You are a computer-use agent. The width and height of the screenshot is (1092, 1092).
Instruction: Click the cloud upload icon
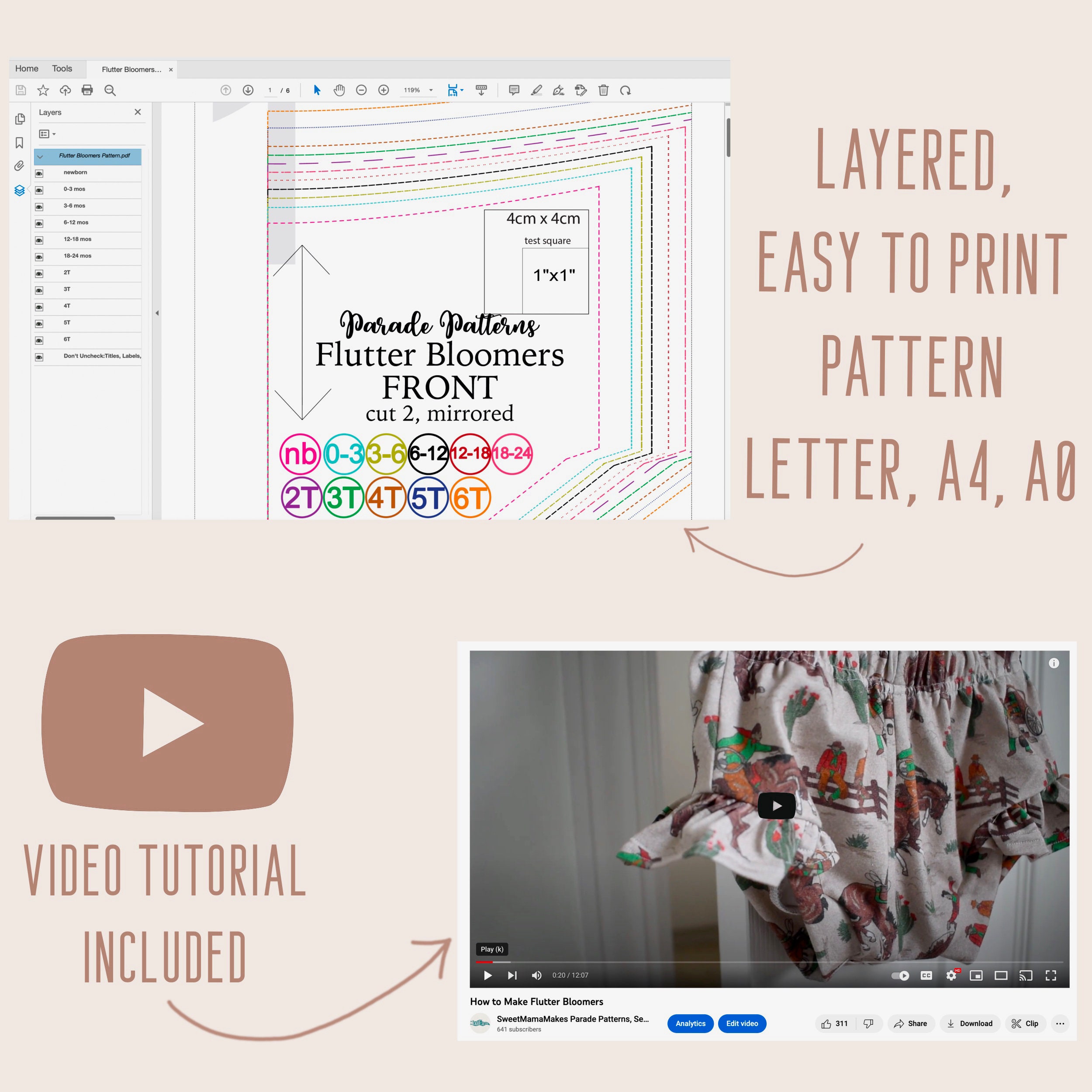65,90
